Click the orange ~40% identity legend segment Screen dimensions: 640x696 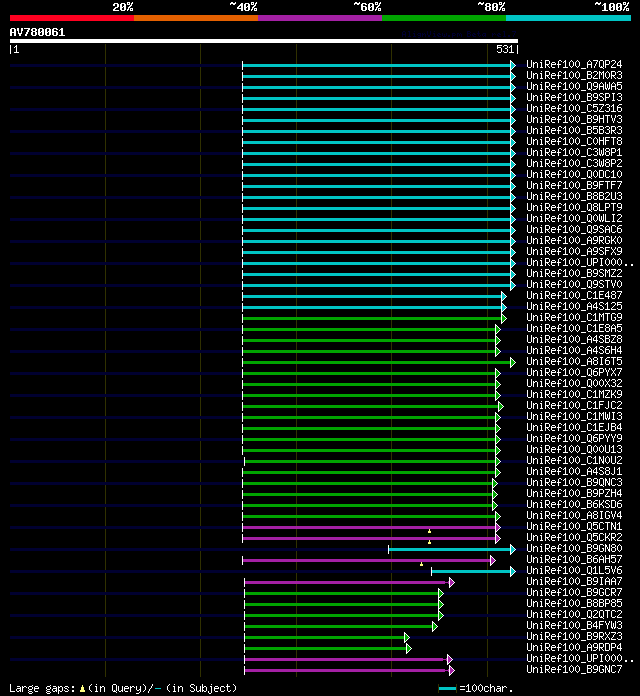[x=196, y=18]
